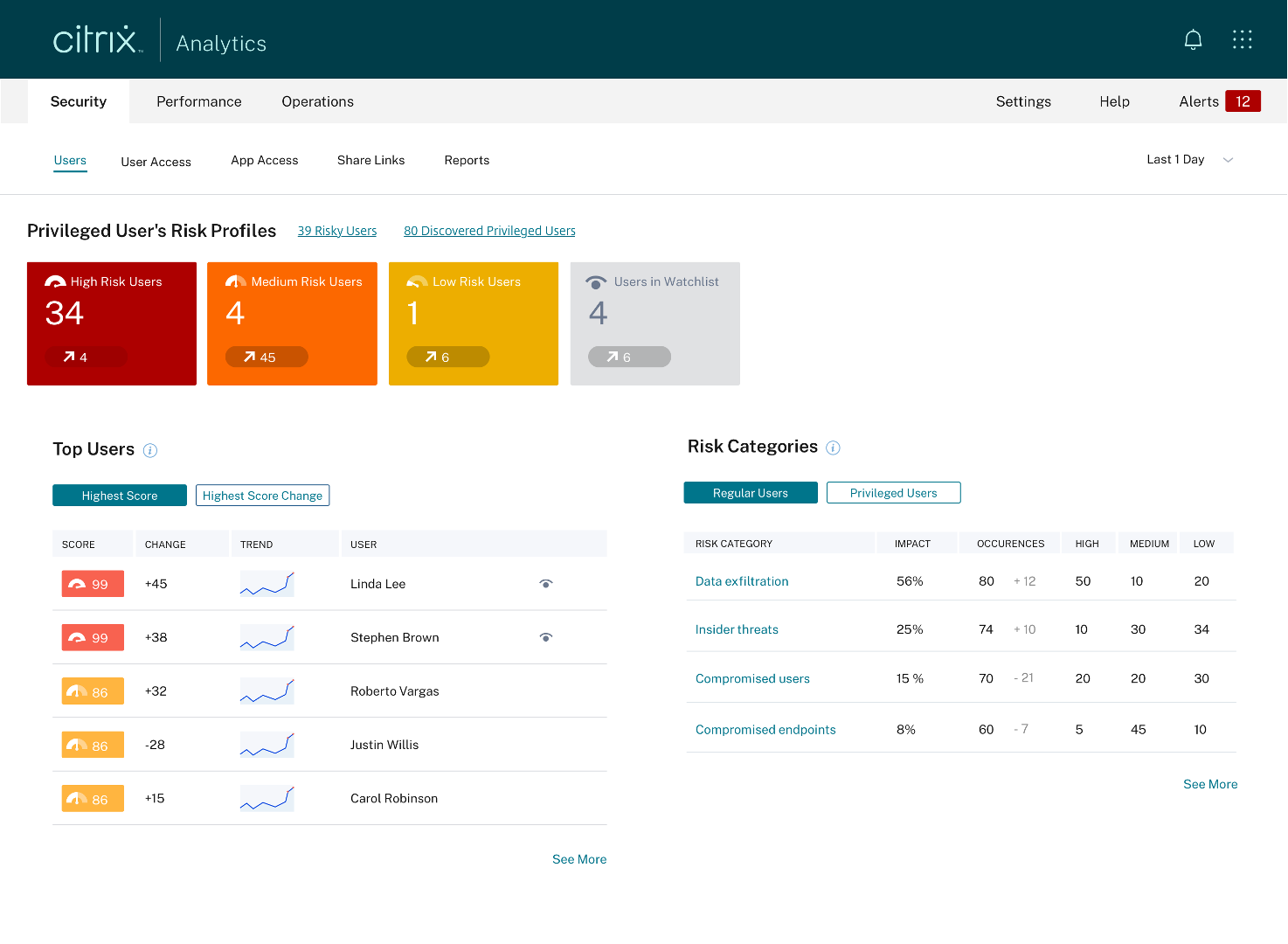
Task: Expand the Last 1 Day time range dropdown
Action: [1190, 160]
